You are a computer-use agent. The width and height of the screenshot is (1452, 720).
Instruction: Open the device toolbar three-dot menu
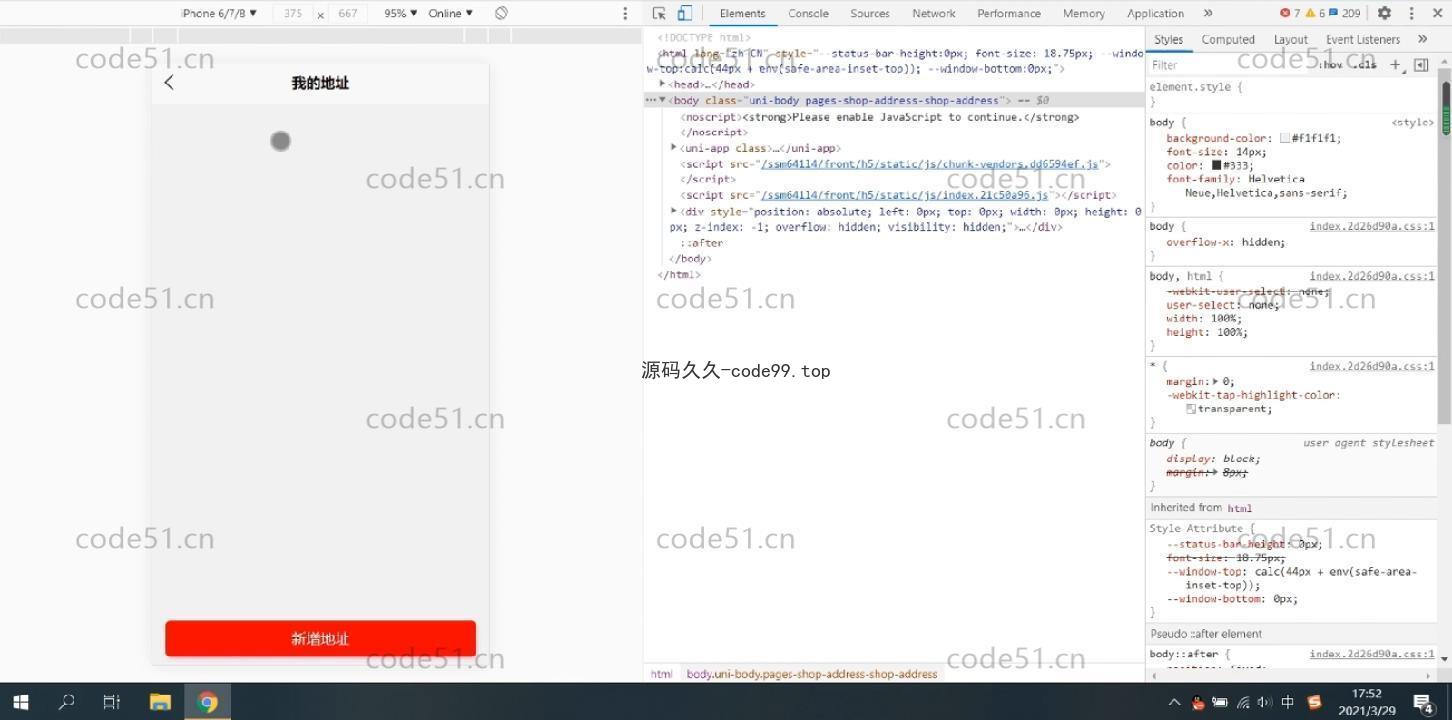coord(625,13)
